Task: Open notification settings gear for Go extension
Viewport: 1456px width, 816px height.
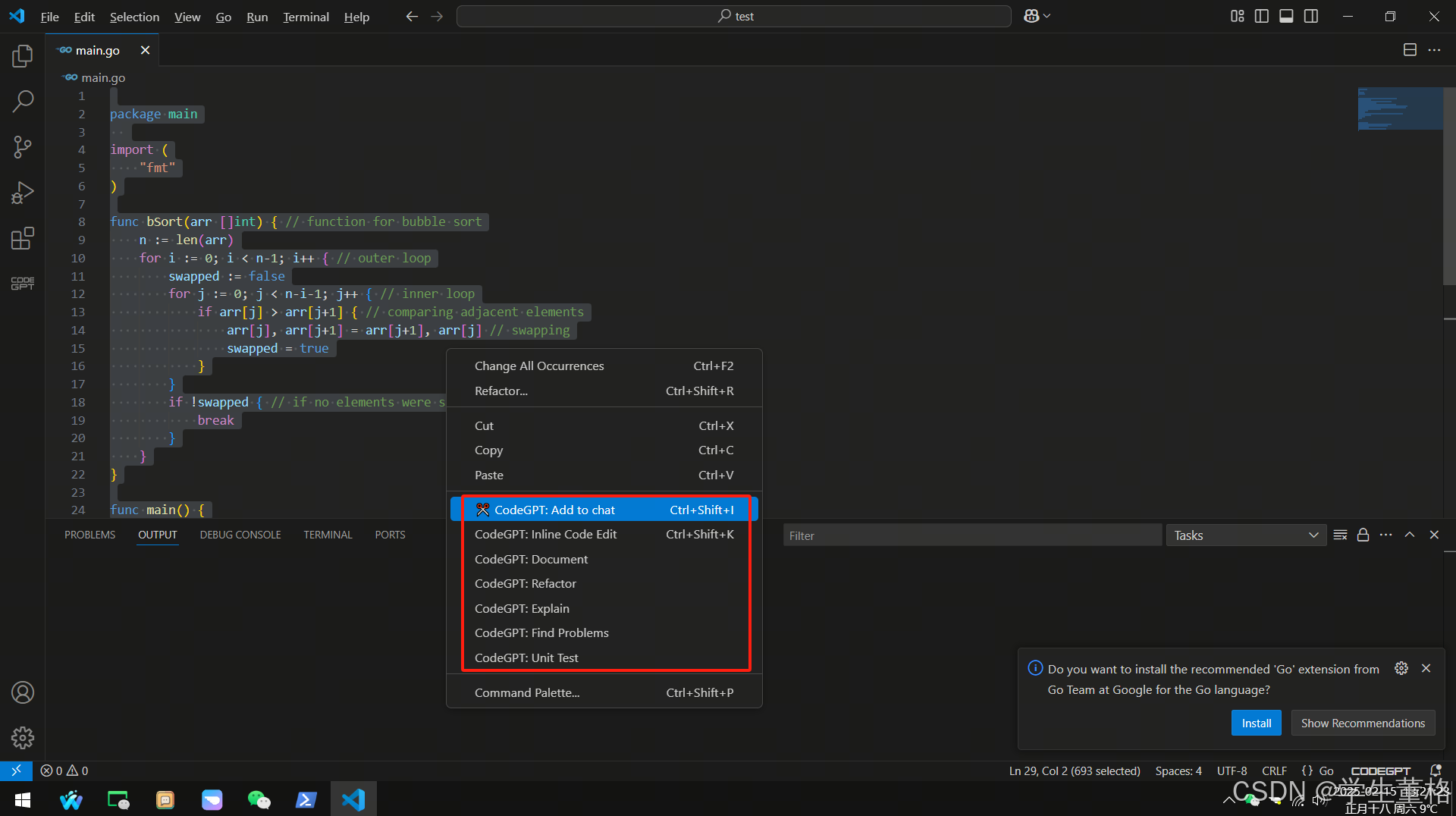Action: 1401,668
